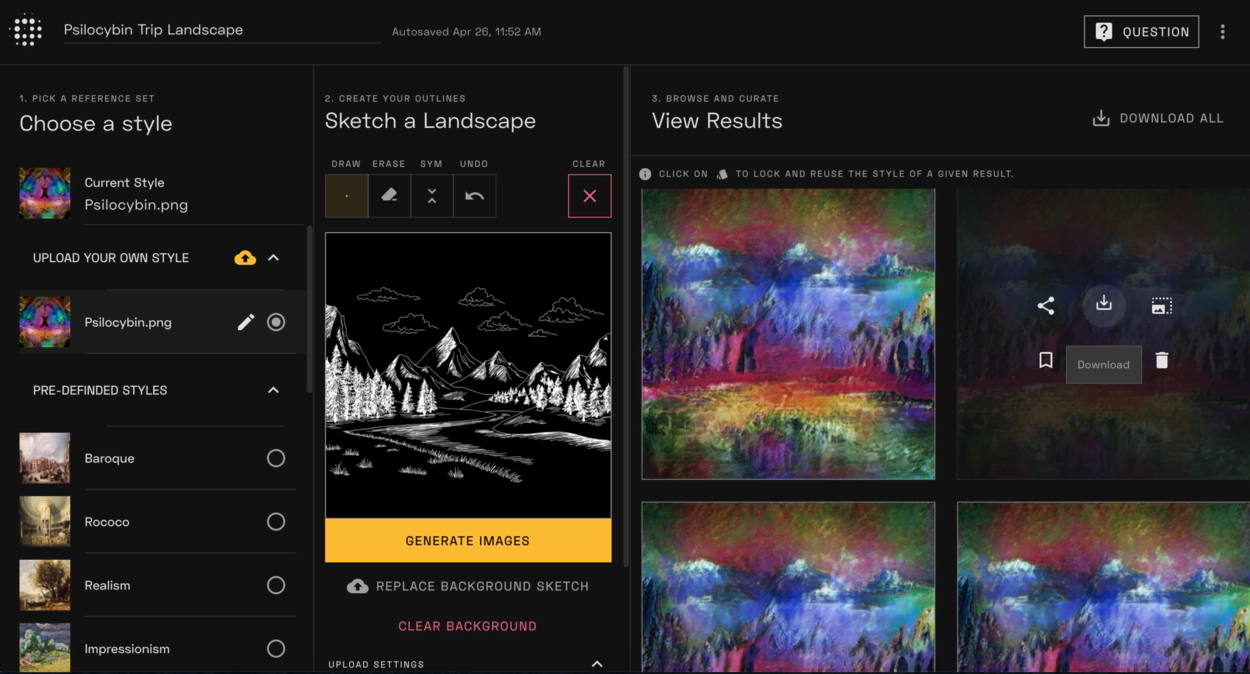
Task: Bookmark the hovered result image
Action: [1046, 360]
